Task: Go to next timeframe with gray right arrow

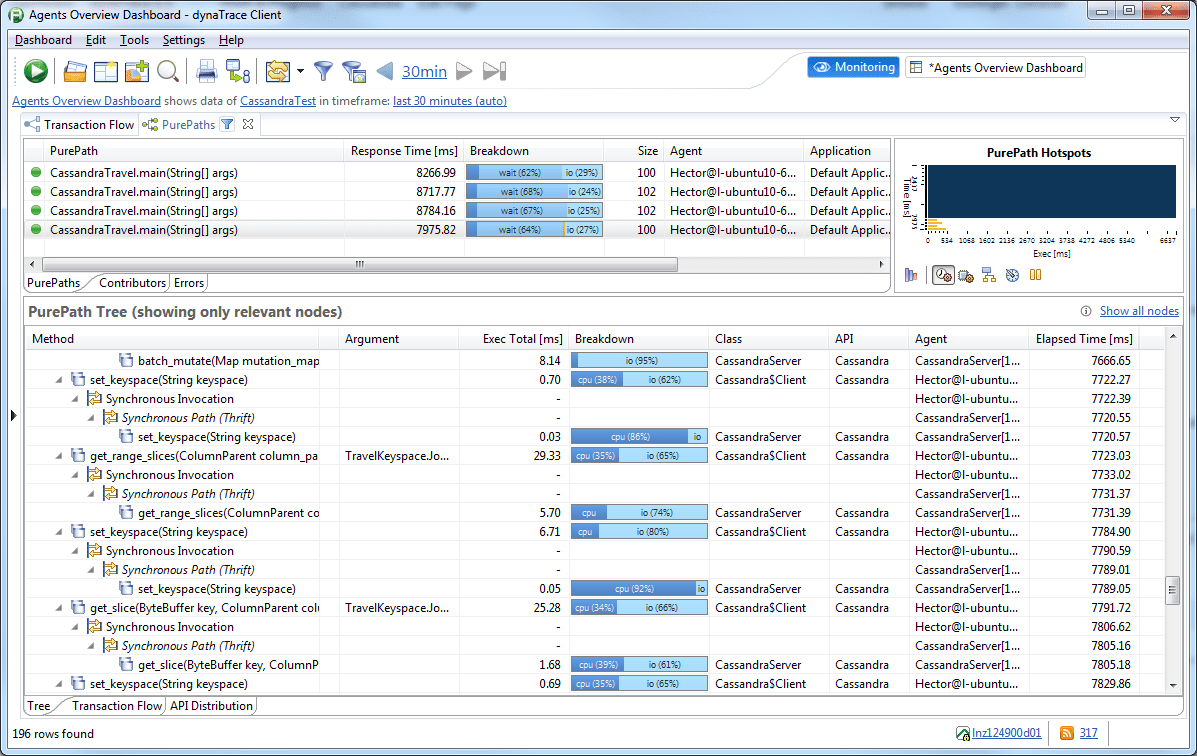Action: point(463,71)
